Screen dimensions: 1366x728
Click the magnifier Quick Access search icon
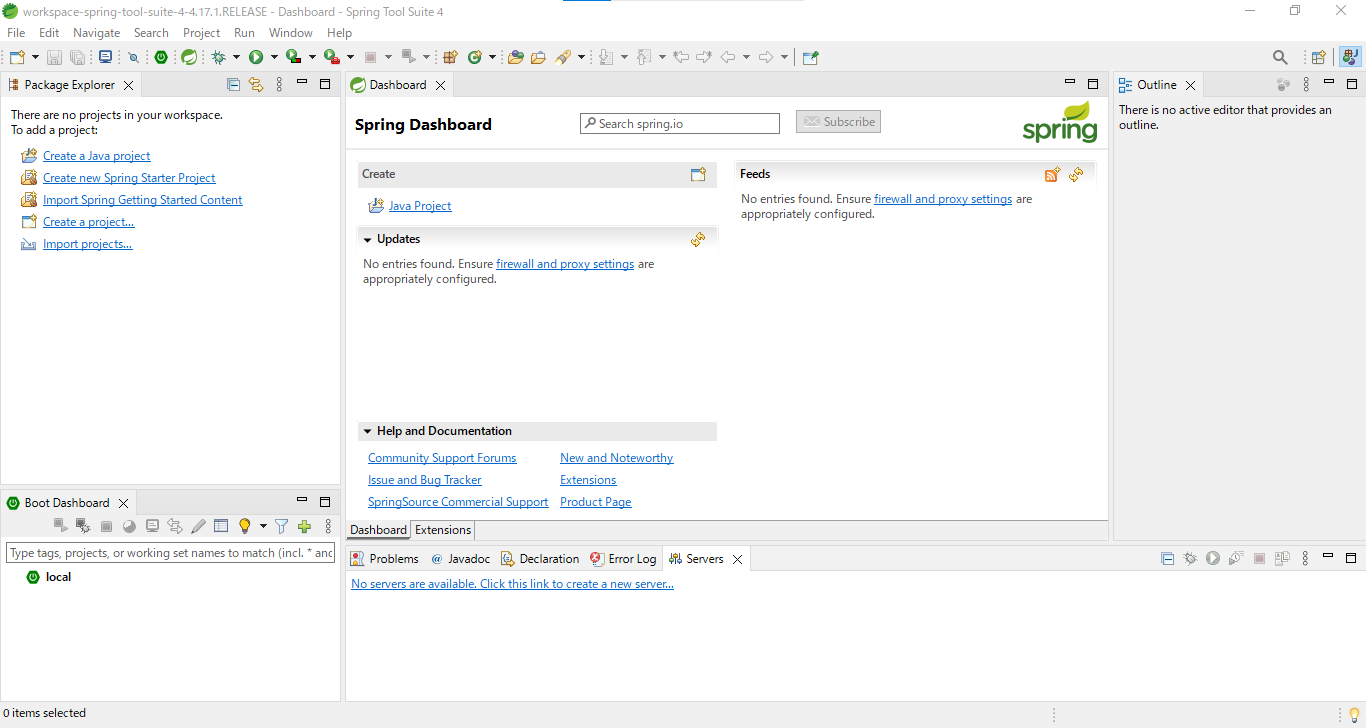(1280, 58)
